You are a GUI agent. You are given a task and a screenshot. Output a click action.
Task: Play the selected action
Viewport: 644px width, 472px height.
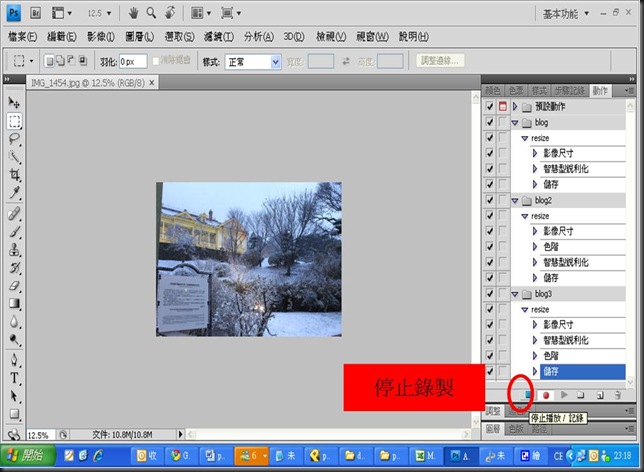[564, 395]
